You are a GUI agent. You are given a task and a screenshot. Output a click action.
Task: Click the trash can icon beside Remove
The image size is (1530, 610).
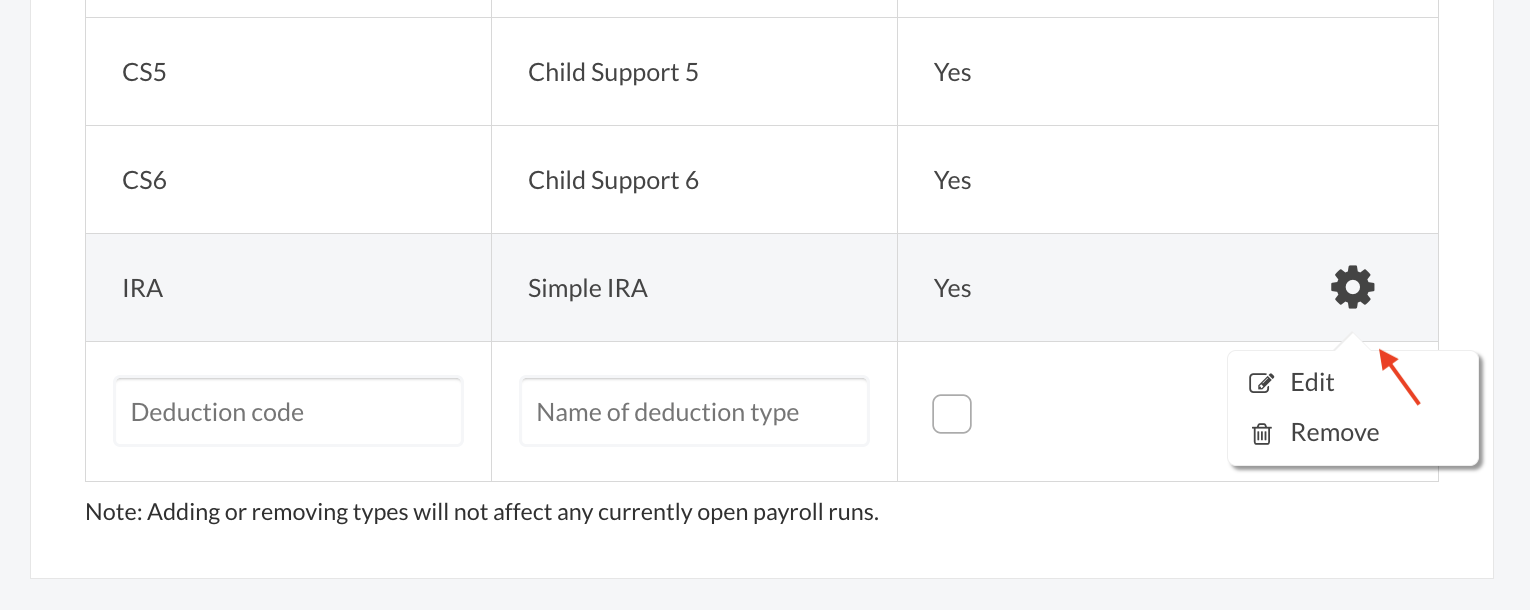click(x=1262, y=434)
